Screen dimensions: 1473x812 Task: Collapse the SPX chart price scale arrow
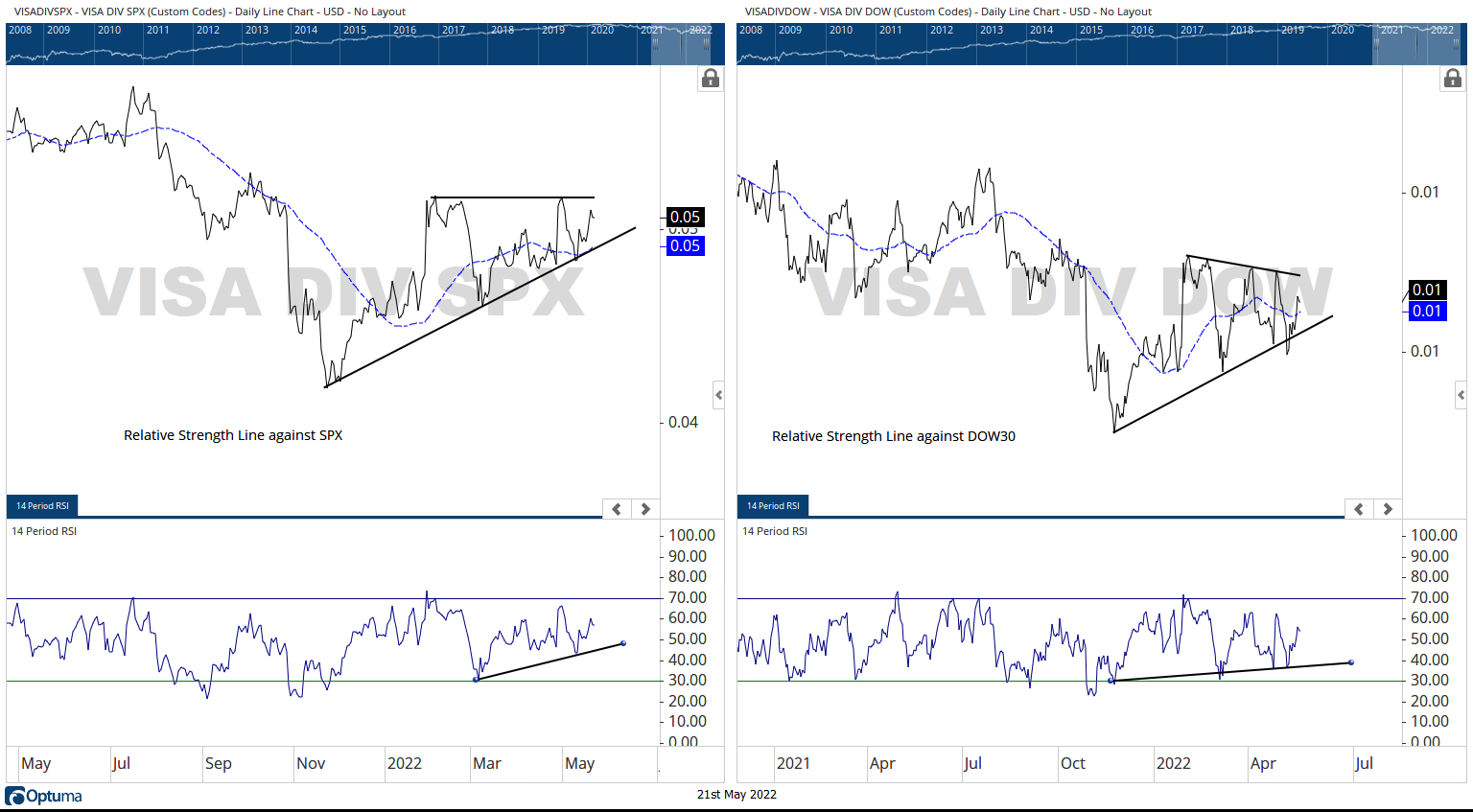pyautogui.click(x=718, y=395)
